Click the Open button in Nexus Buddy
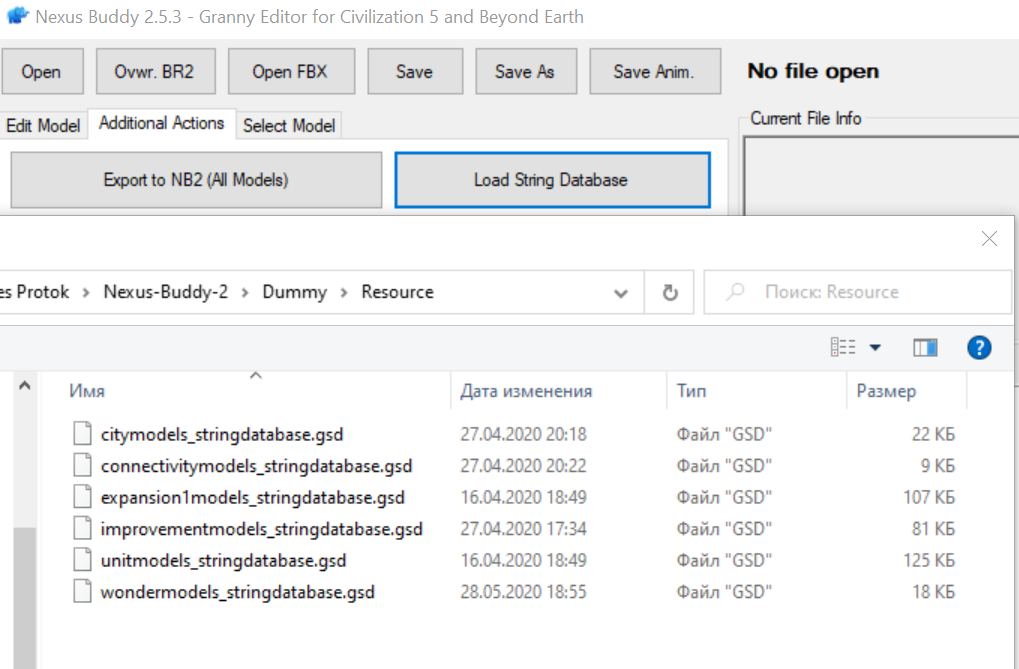The width and height of the screenshot is (1019, 669). (x=42, y=72)
